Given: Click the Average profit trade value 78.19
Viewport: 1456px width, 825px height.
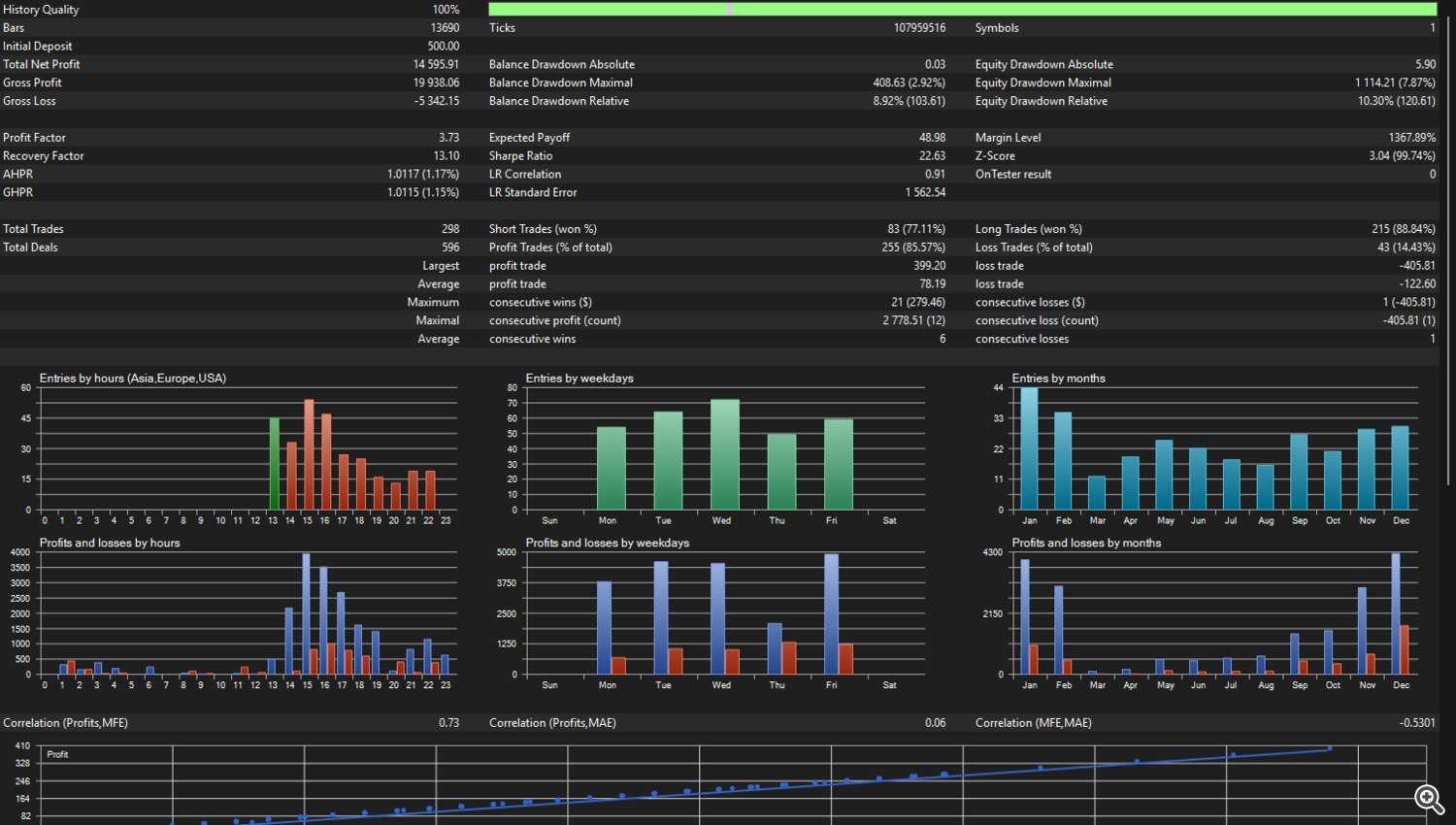Looking at the screenshot, I should click(933, 284).
